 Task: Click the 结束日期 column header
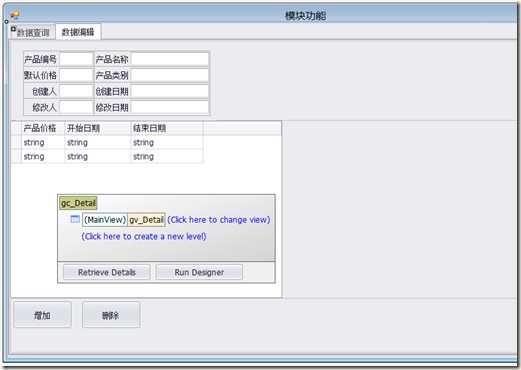[167, 128]
